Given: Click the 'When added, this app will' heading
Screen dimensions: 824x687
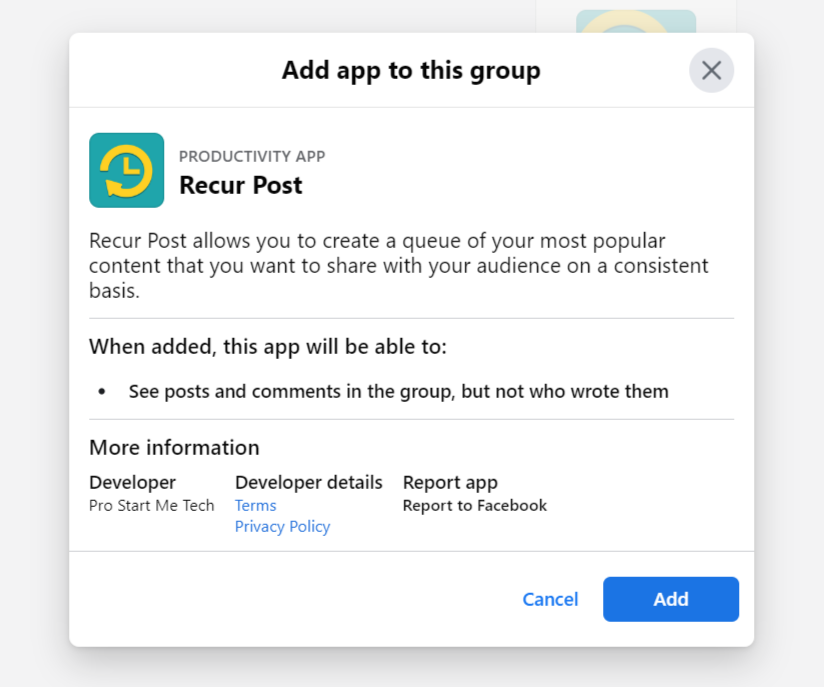Looking at the screenshot, I should click(268, 346).
